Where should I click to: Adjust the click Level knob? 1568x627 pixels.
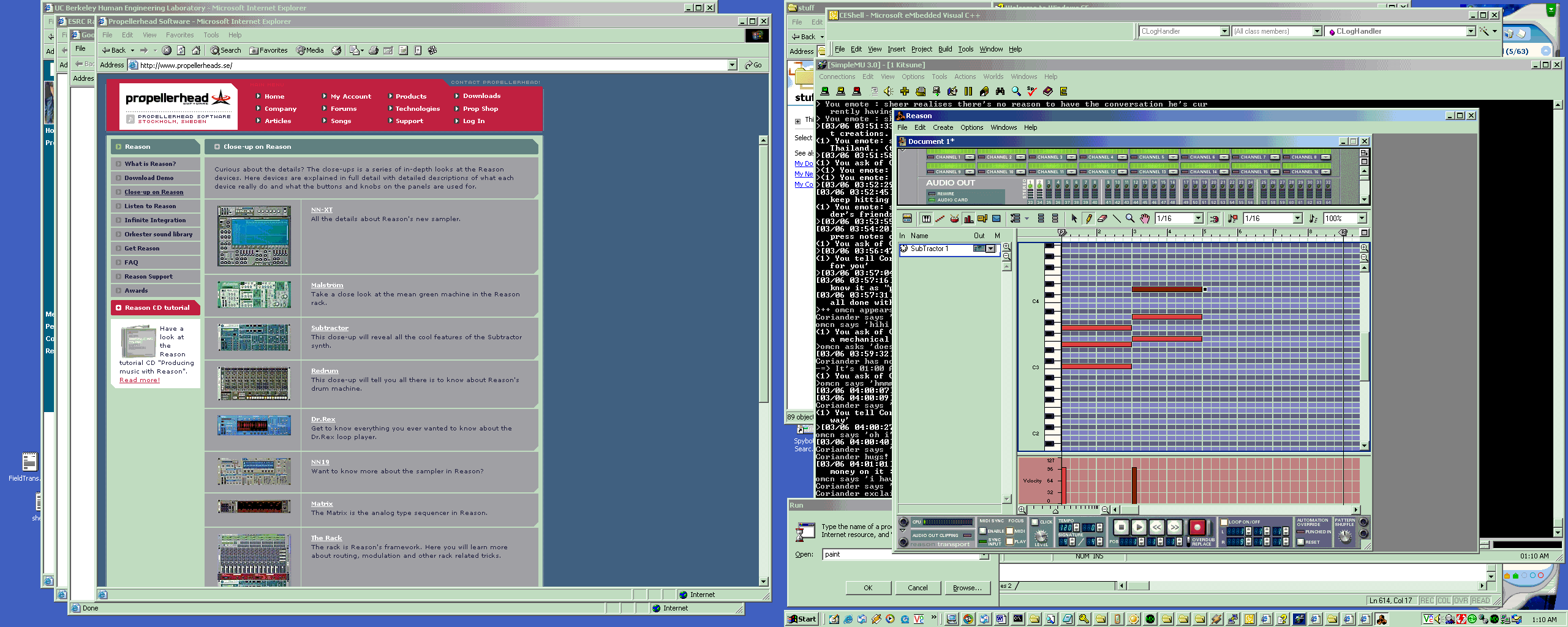click(x=1041, y=537)
